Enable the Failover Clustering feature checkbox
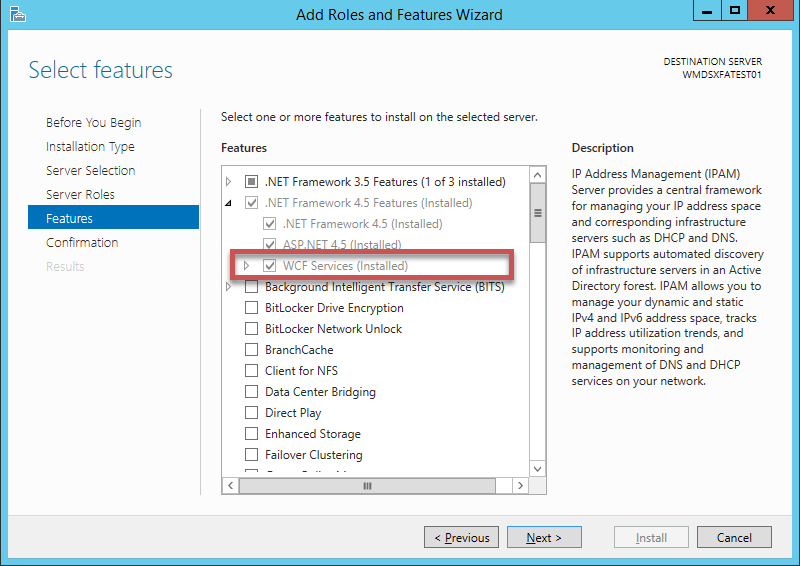This screenshot has height=566, width=800. pyautogui.click(x=251, y=455)
